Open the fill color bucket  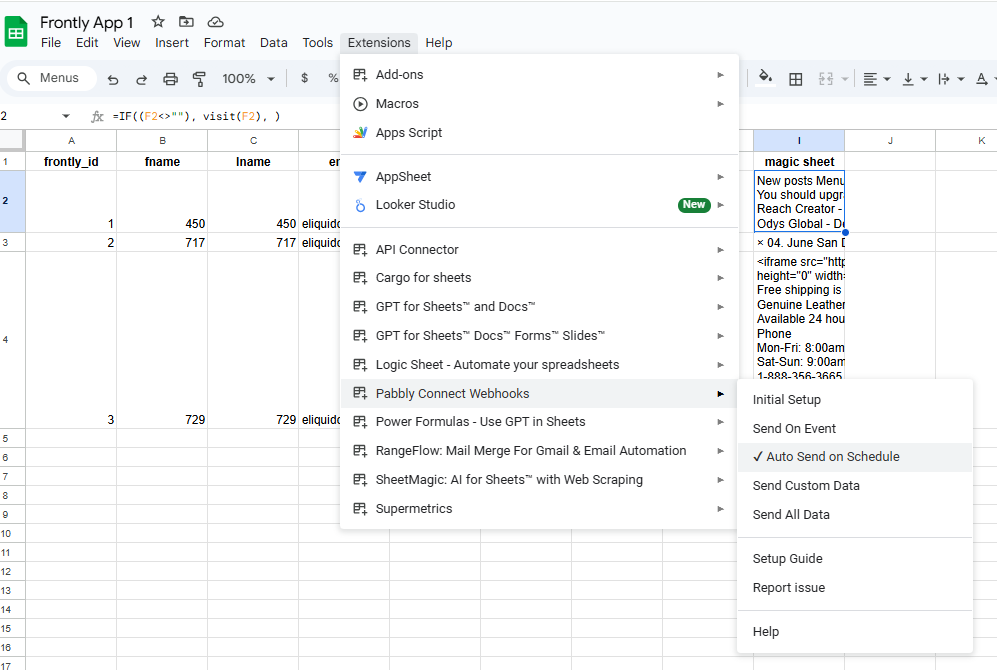766,78
